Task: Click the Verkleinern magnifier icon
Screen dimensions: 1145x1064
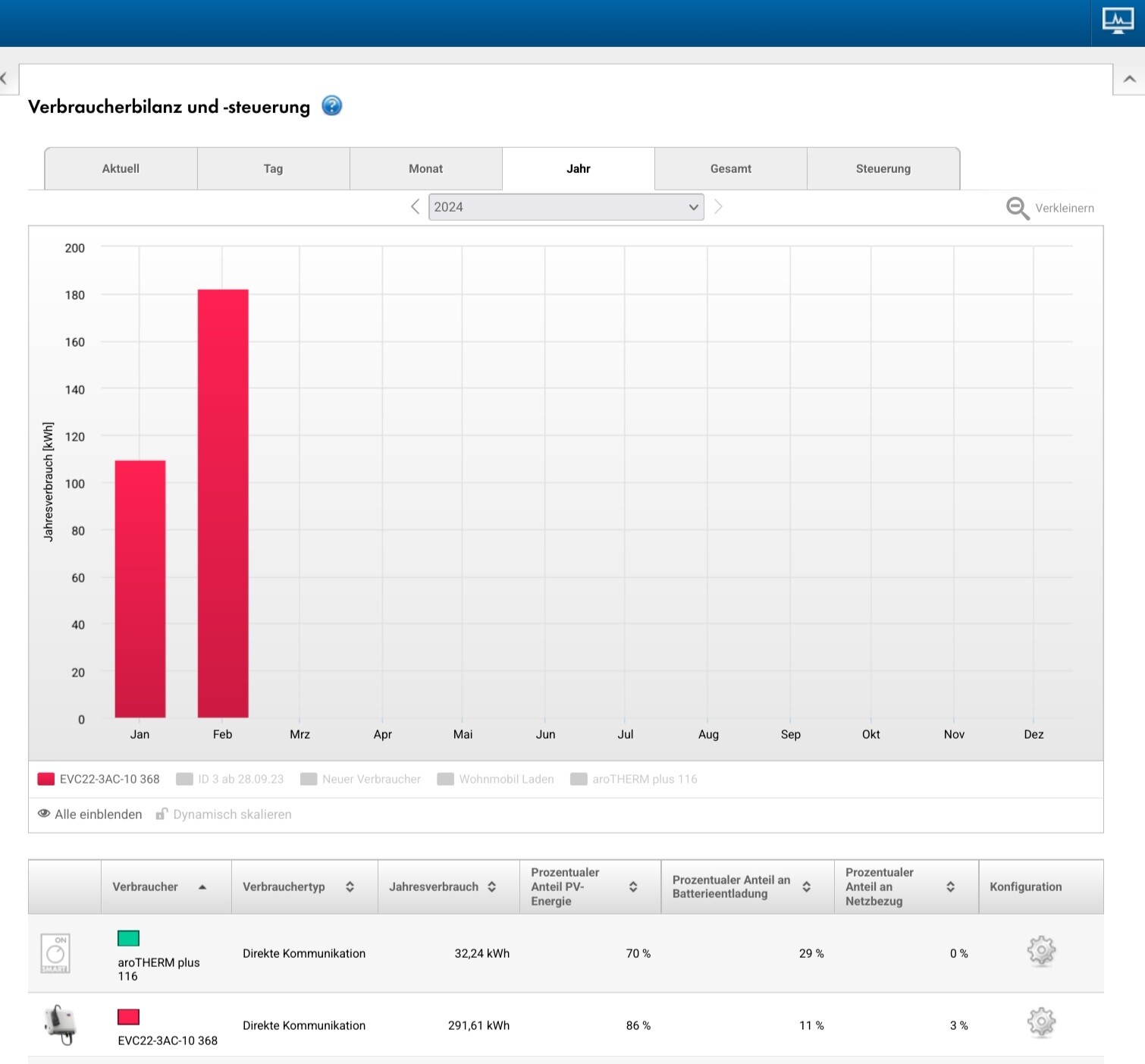Action: tap(1017, 208)
